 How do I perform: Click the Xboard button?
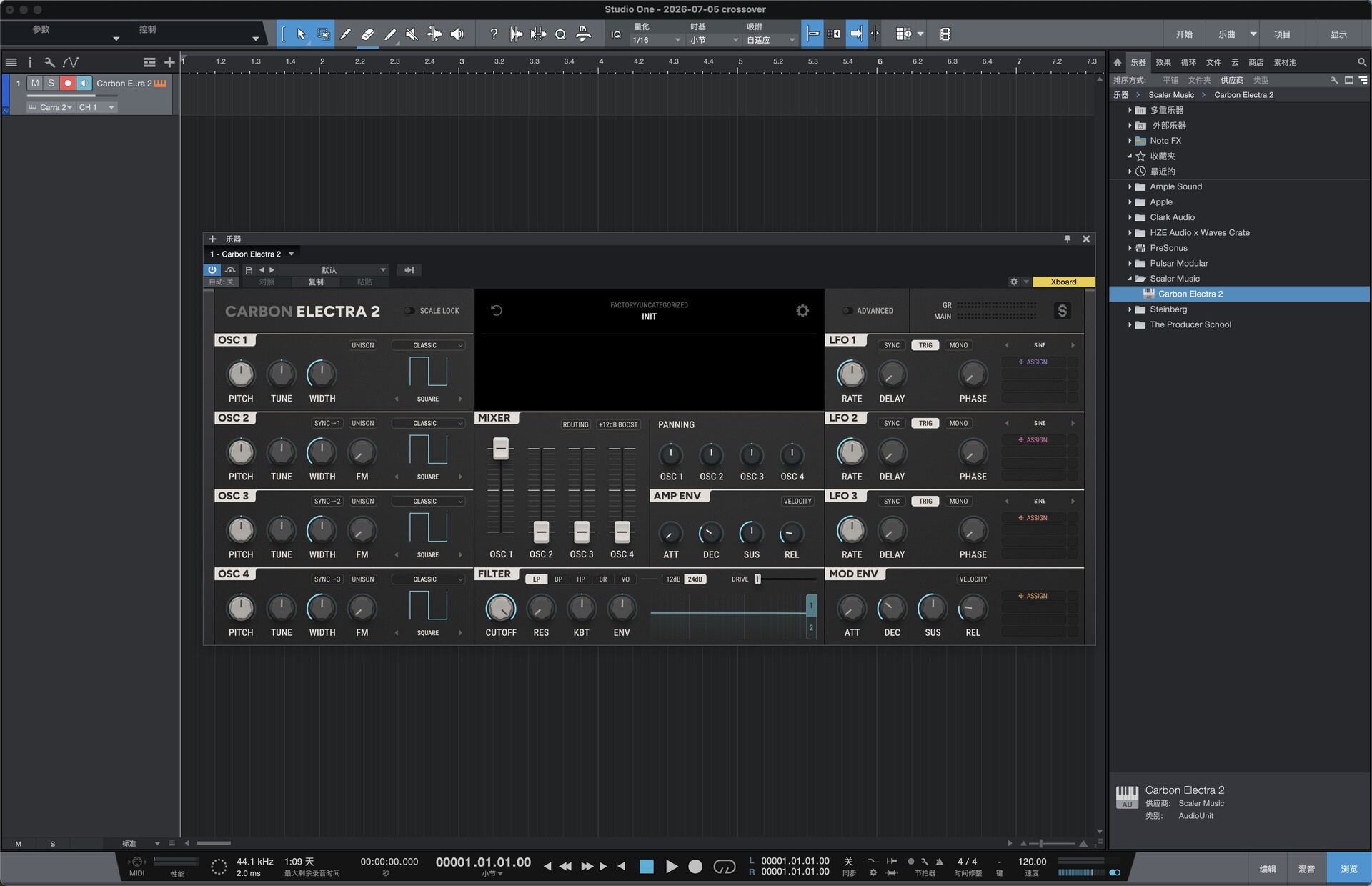coord(1063,282)
